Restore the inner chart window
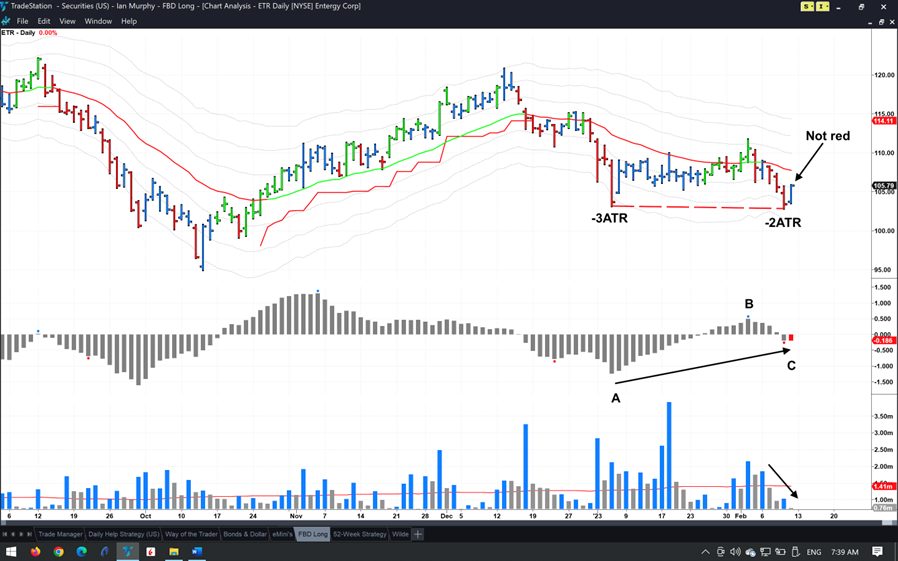 pos(881,21)
